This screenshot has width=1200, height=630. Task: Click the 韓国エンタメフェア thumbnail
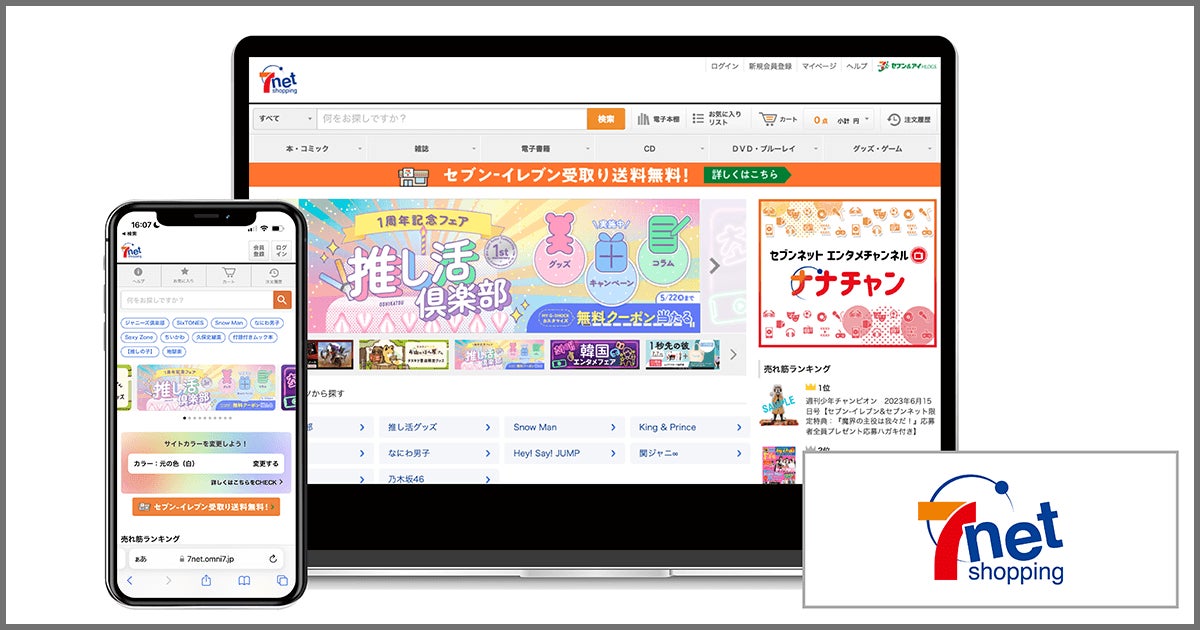(x=594, y=355)
